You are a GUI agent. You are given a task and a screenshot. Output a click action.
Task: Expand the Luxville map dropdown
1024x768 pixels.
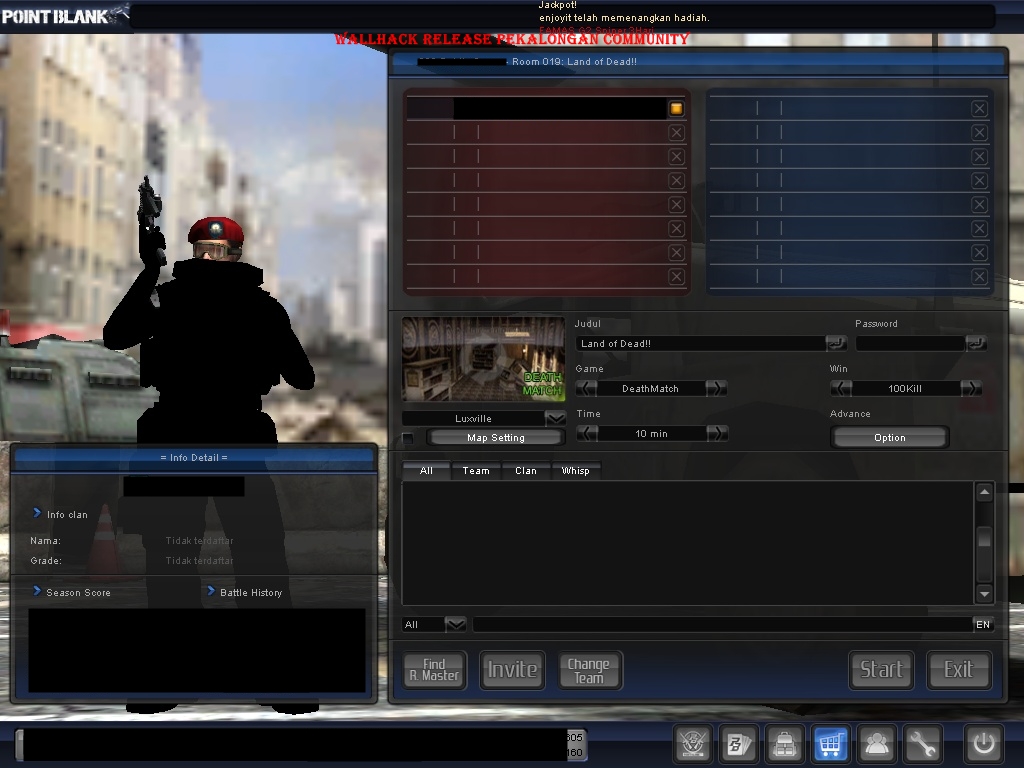pos(555,419)
